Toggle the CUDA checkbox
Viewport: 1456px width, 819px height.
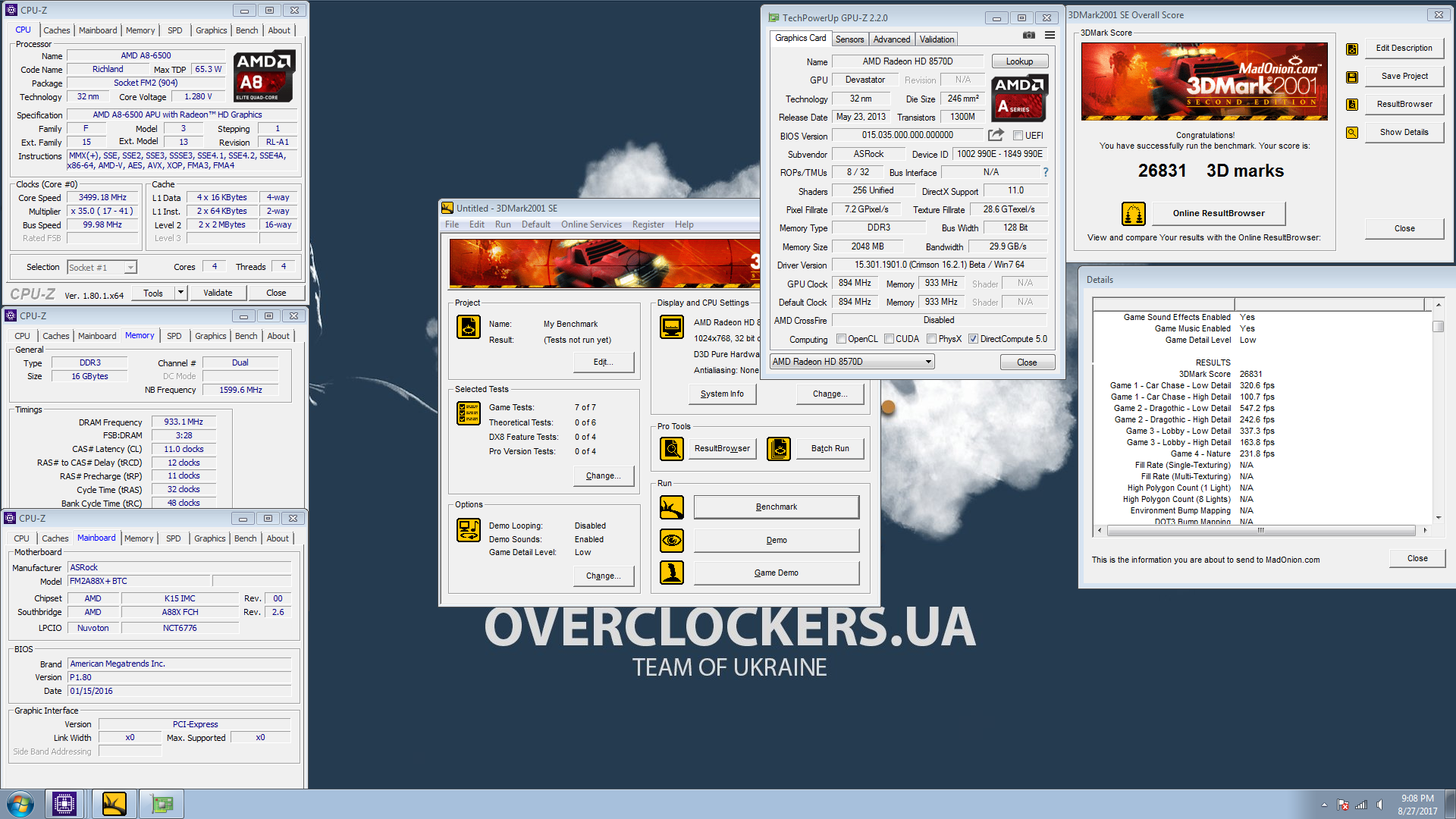pyautogui.click(x=889, y=339)
